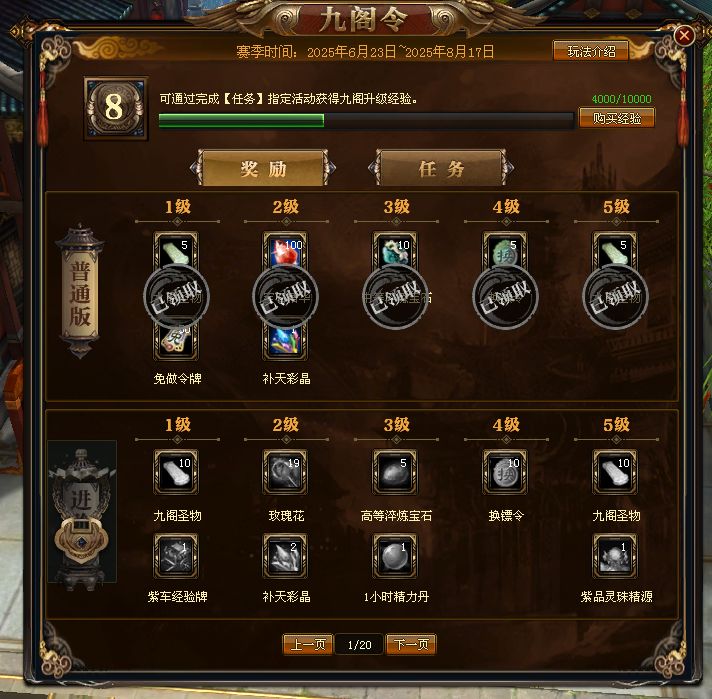Click the level 8 badge icon
The height and width of the screenshot is (699, 712).
coord(115,108)
